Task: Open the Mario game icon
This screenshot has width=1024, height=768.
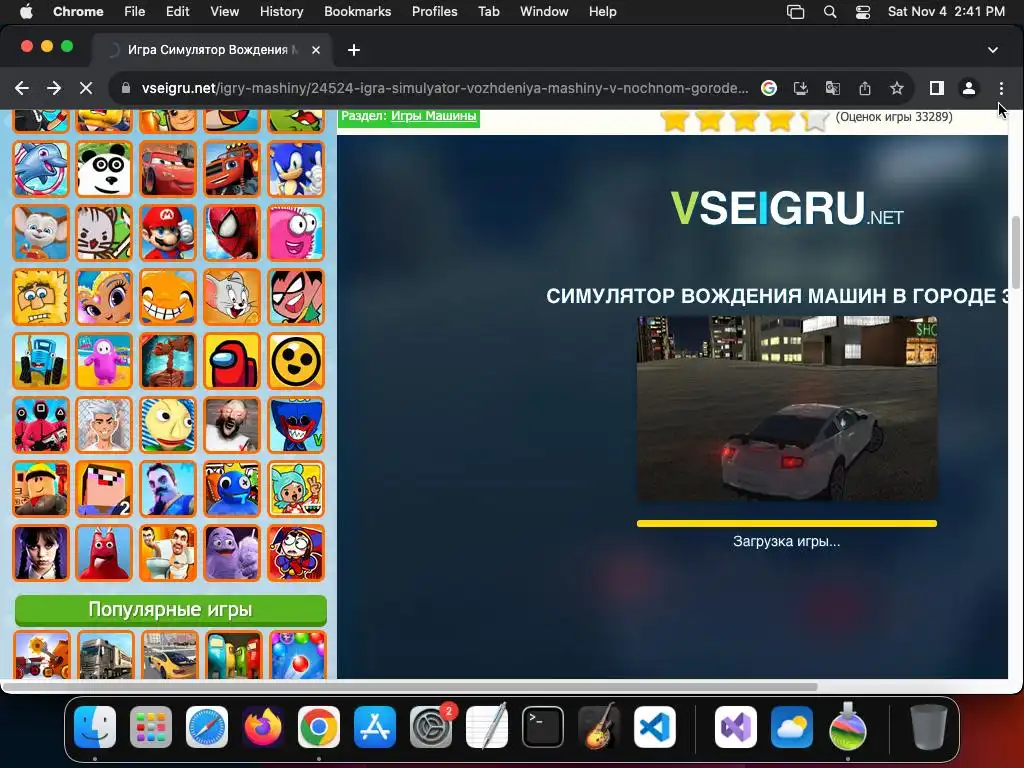Action: (x=168, y=233)
